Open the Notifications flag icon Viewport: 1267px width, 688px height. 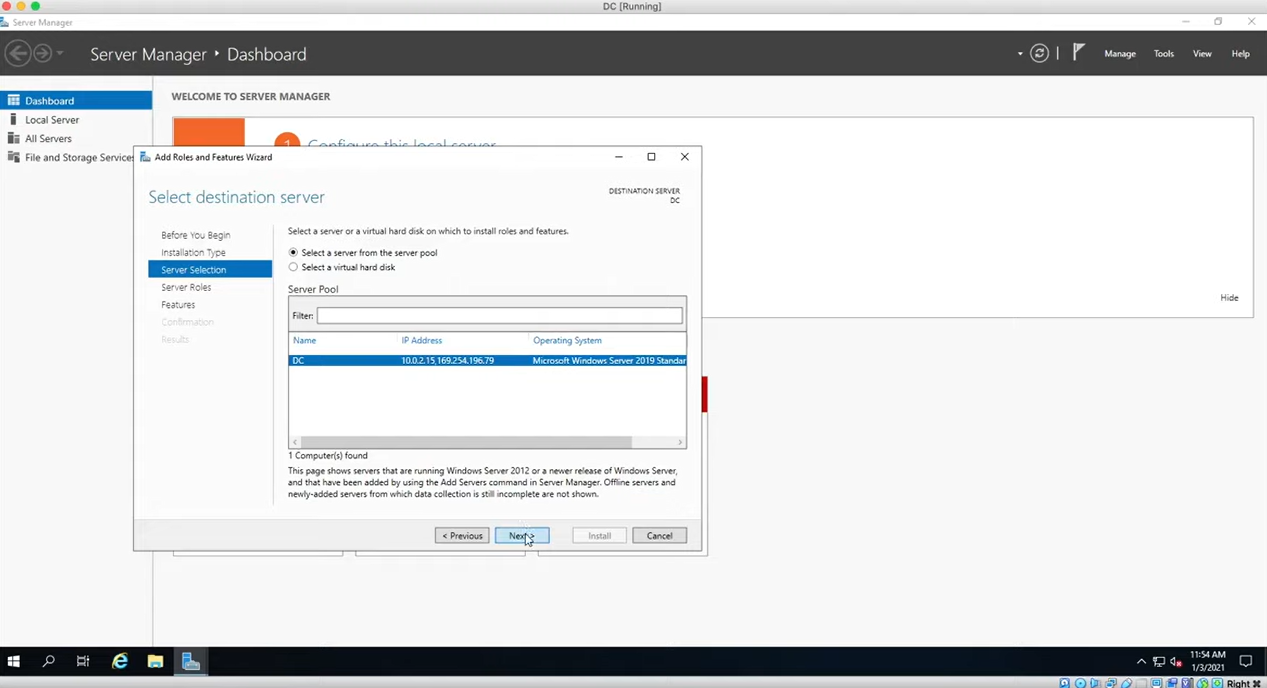click(1078, 52)
